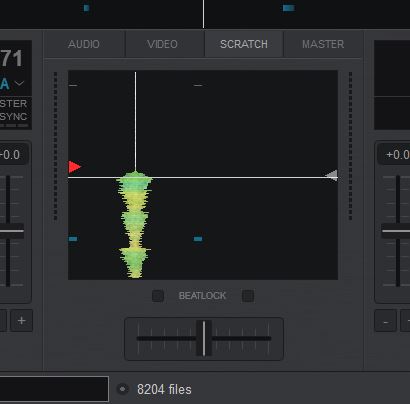The width and height of the screenshot is (410, 404).
Task: Click the right deck pitch fader handle
Action: (396, 231)
